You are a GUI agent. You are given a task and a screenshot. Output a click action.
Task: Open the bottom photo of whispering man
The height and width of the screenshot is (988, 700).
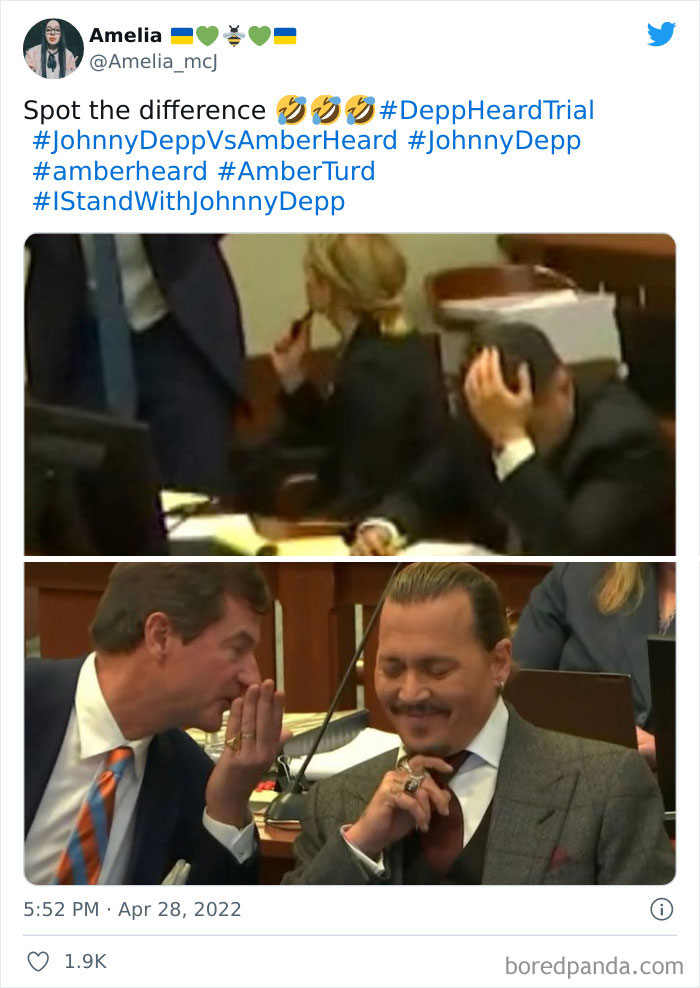350,723
